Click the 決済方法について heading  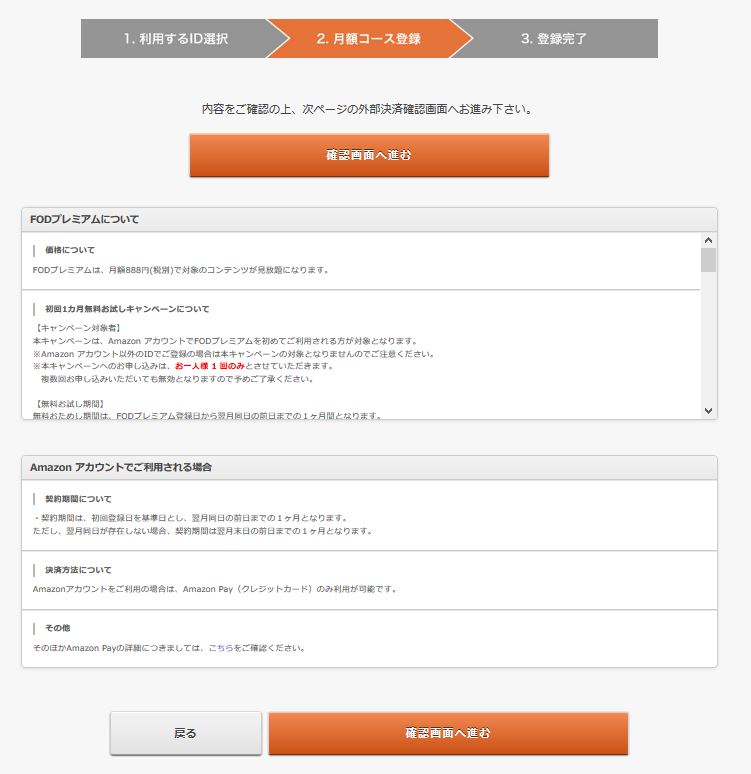click(x=78, y=570)
